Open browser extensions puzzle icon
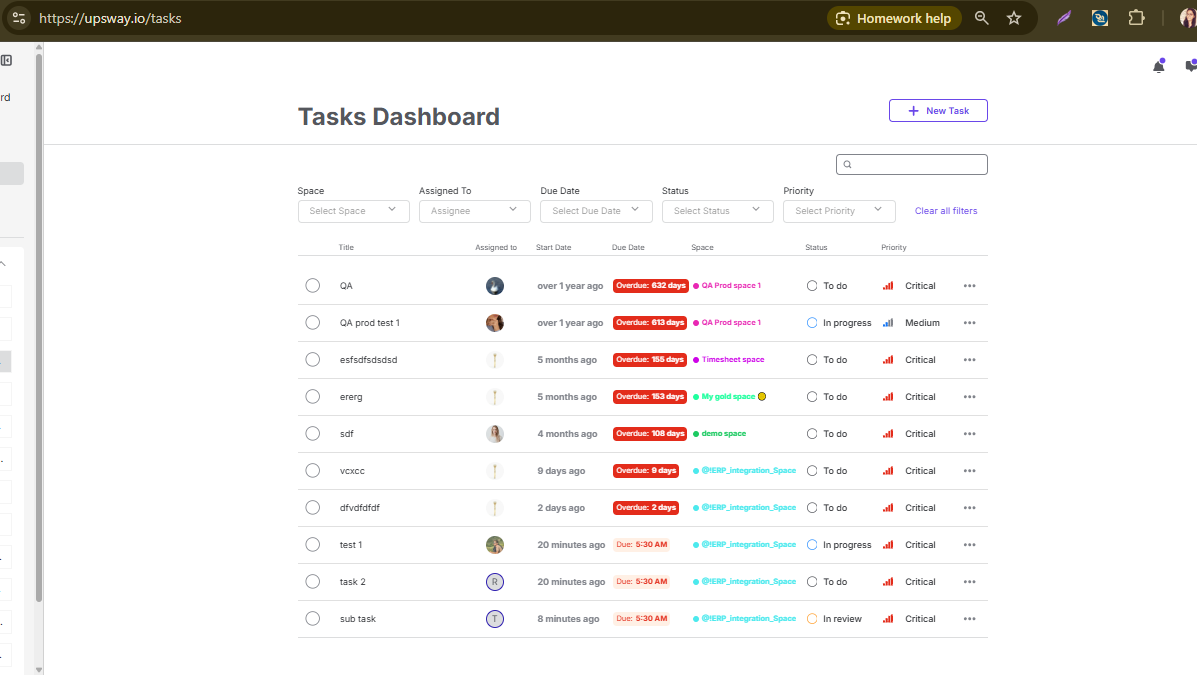Screen dimensions: 1197x675 1136,18
